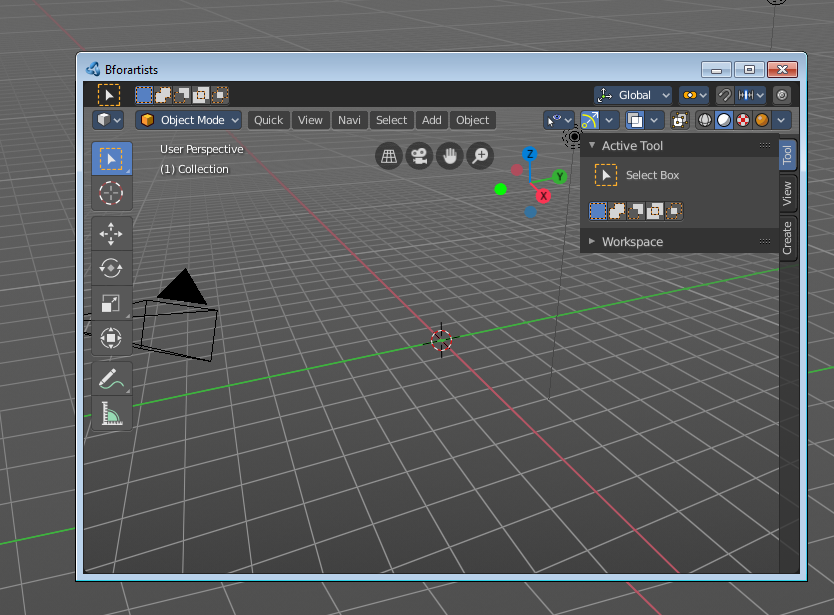
Task: Click the "User Perspective" viewport label
Action: [202, 149]
